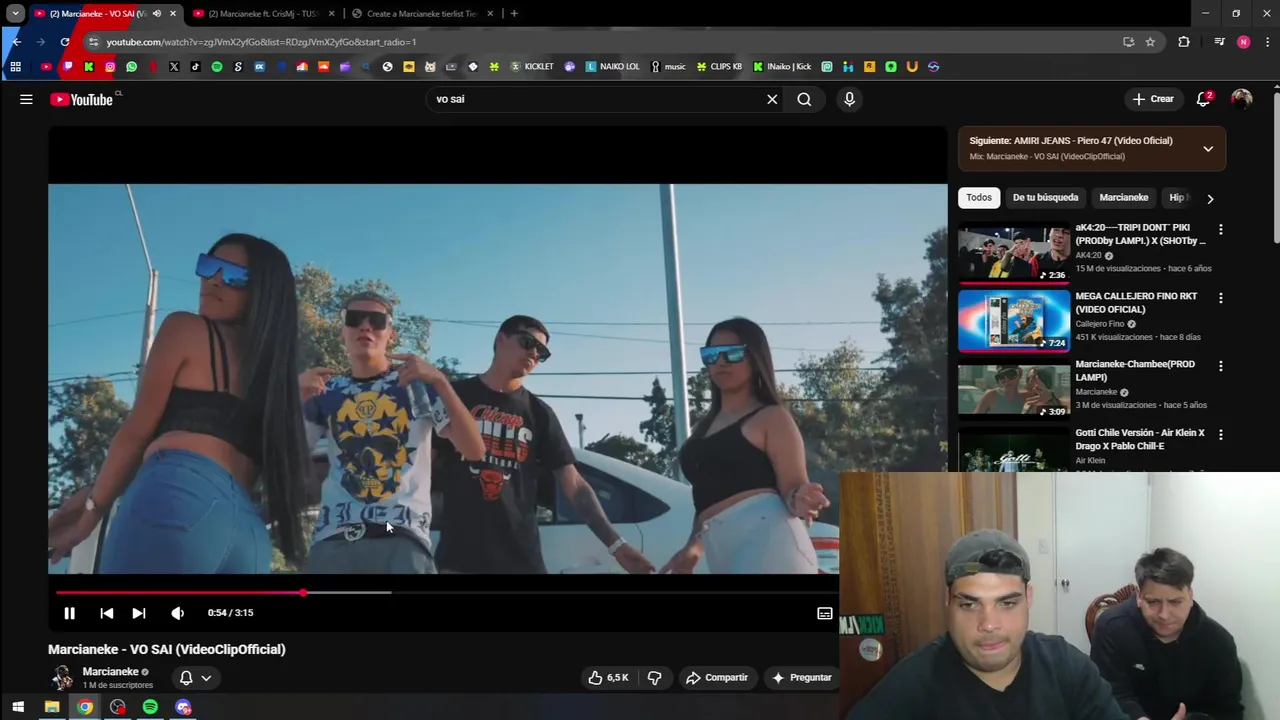Switch to Marcianeke ft. CrisMj browser tab
This screenshot has height=720, width=1280.
click(x=262, y=14)
